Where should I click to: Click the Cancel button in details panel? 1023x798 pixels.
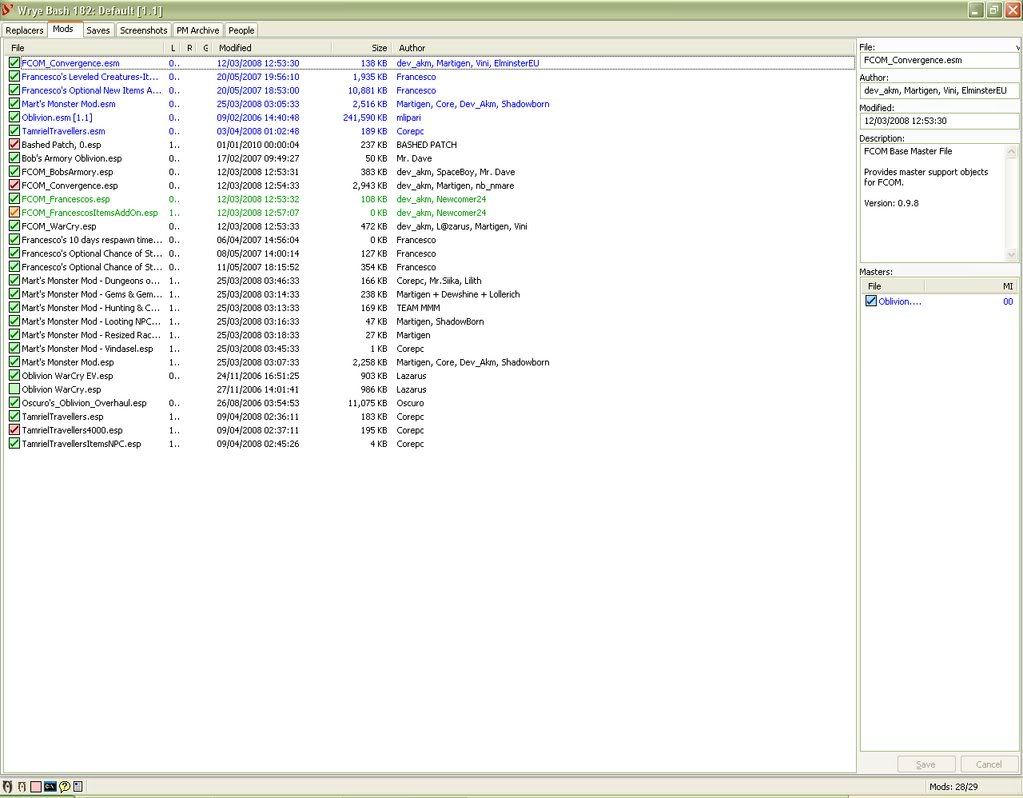[x=988, y=764]
